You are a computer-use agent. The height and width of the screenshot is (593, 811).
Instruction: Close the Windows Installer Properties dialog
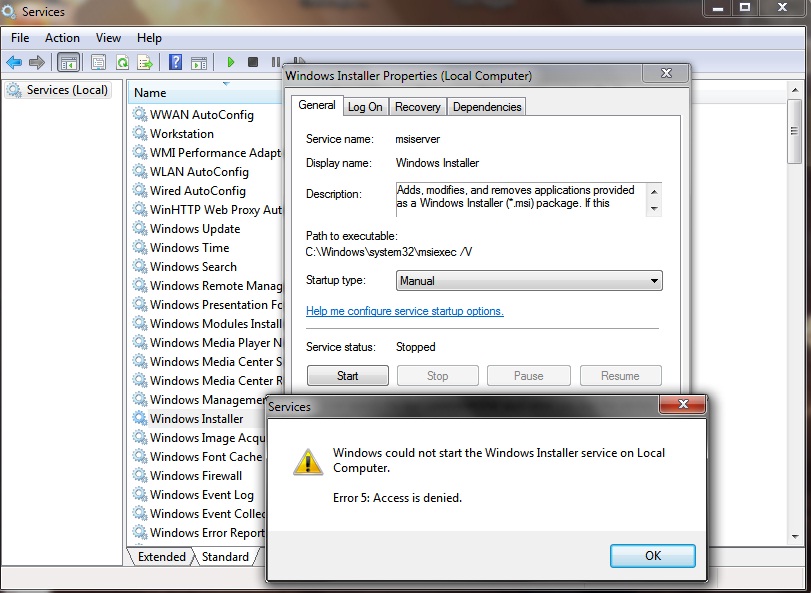click(x=666, y=73)
